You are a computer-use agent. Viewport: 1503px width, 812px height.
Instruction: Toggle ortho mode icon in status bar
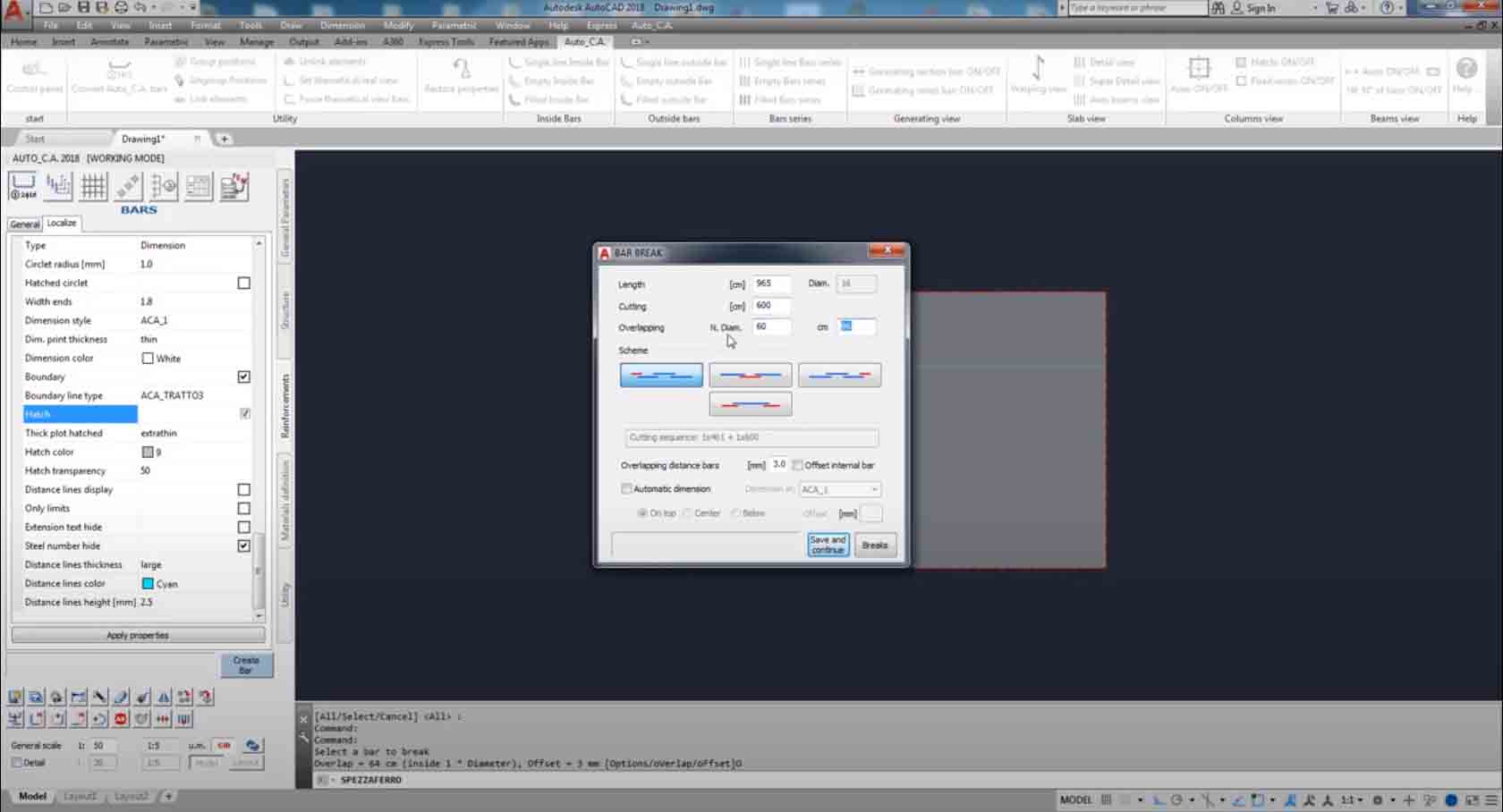pyautogui.click(x=1159, y=800)
